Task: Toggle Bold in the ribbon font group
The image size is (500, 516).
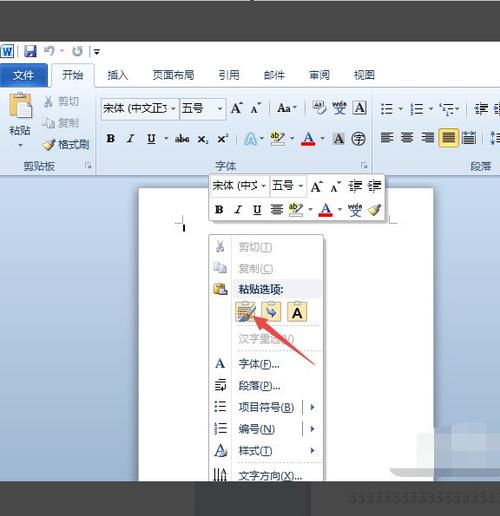Action: pos(111,138)
